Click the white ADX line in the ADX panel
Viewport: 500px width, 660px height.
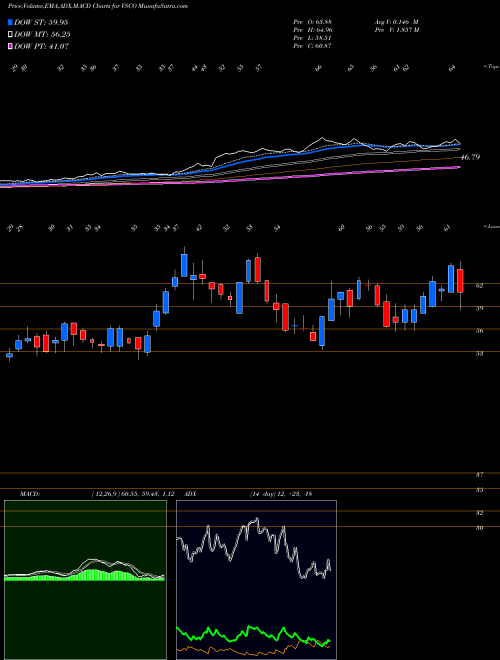[255, 547]
